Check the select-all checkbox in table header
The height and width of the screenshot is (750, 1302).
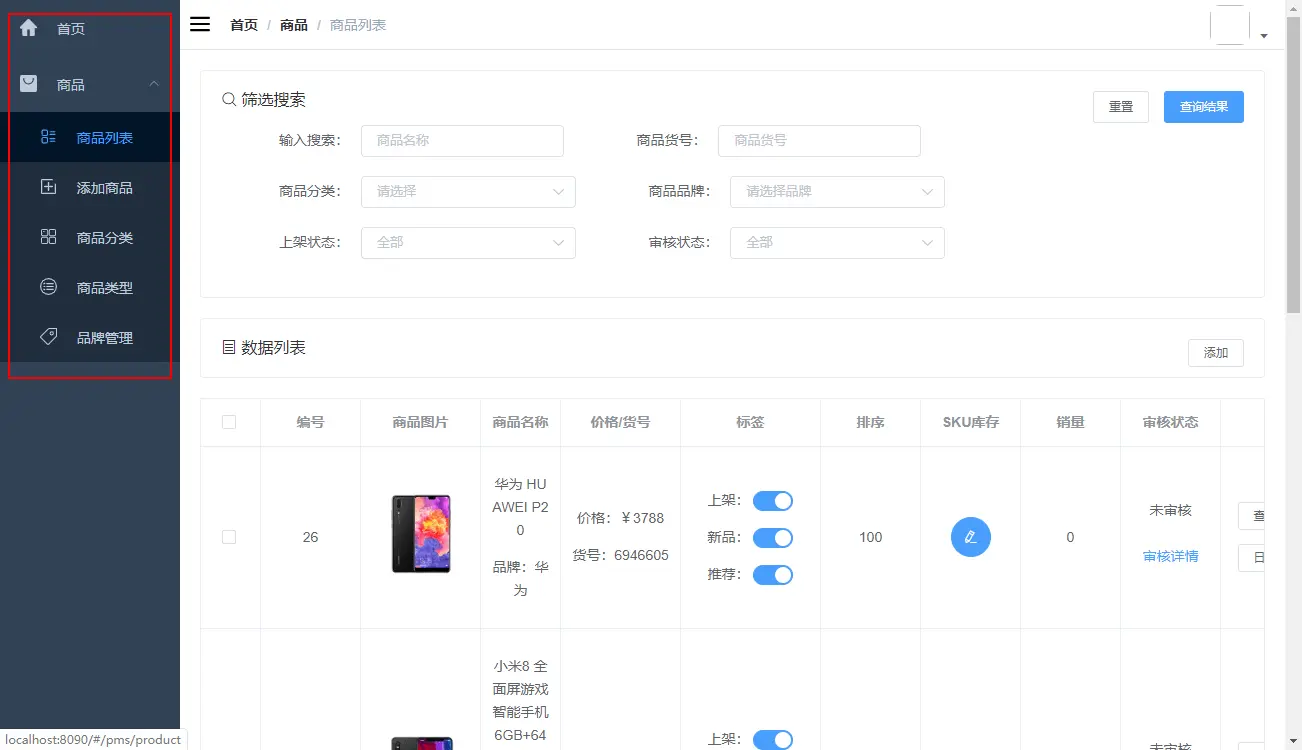pos(229,422)
